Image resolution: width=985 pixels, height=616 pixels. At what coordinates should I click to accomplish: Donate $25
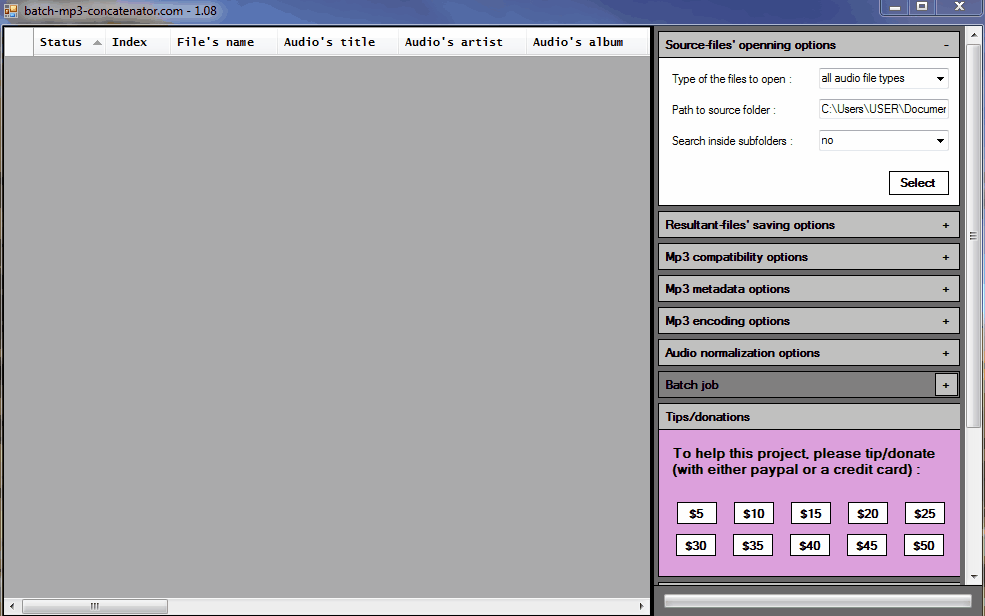pos(925,514)
